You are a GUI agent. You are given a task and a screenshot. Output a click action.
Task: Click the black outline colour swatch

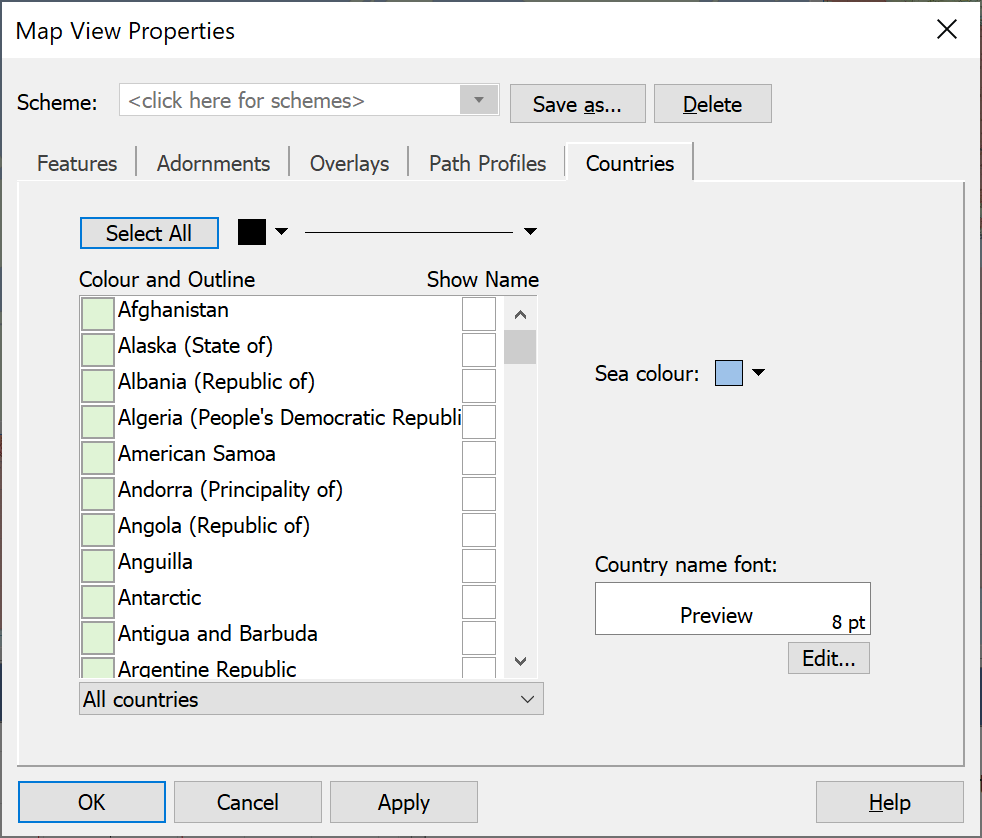[x=252, y=232]
